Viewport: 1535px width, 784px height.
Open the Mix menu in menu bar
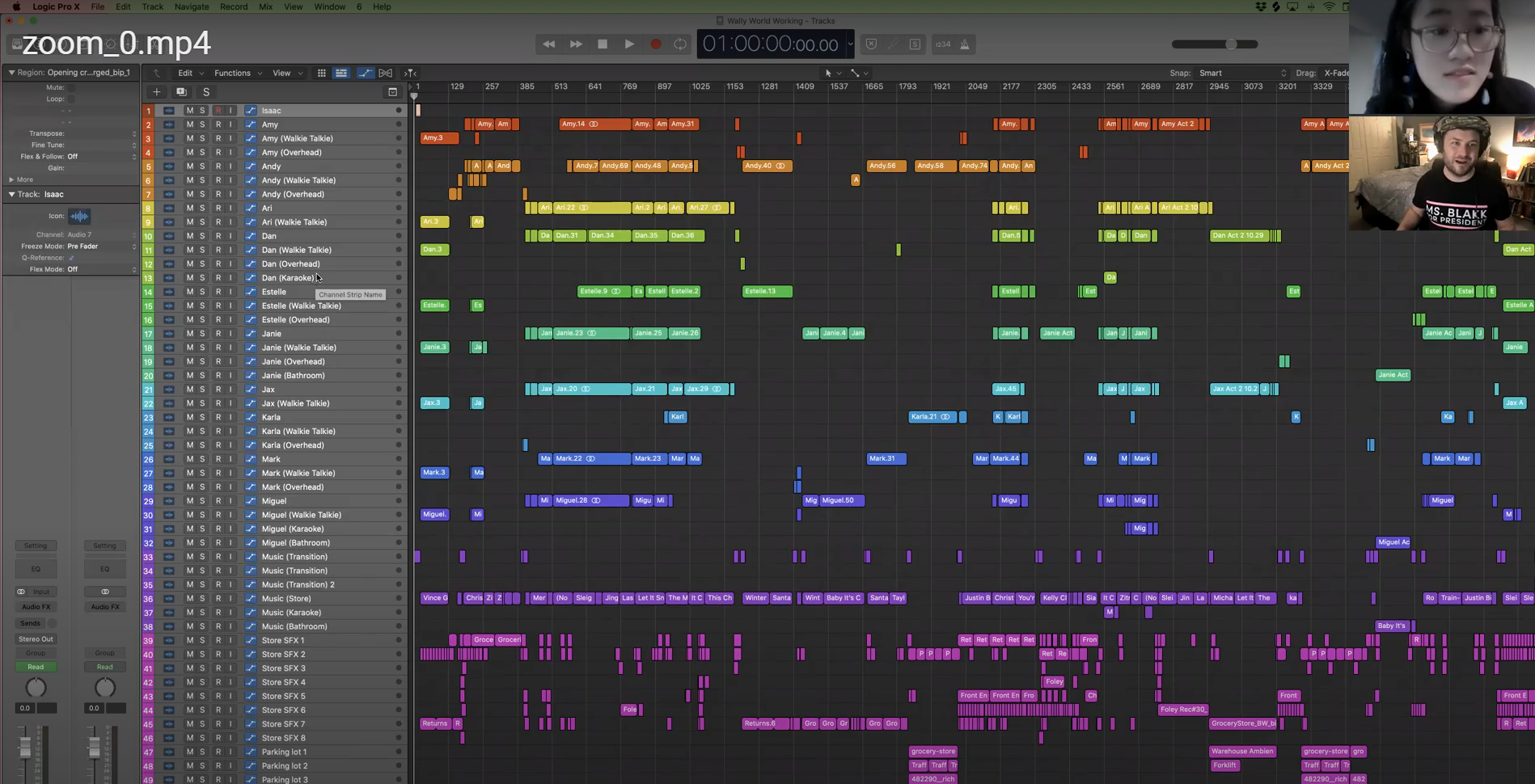click(x=265, y=6)
